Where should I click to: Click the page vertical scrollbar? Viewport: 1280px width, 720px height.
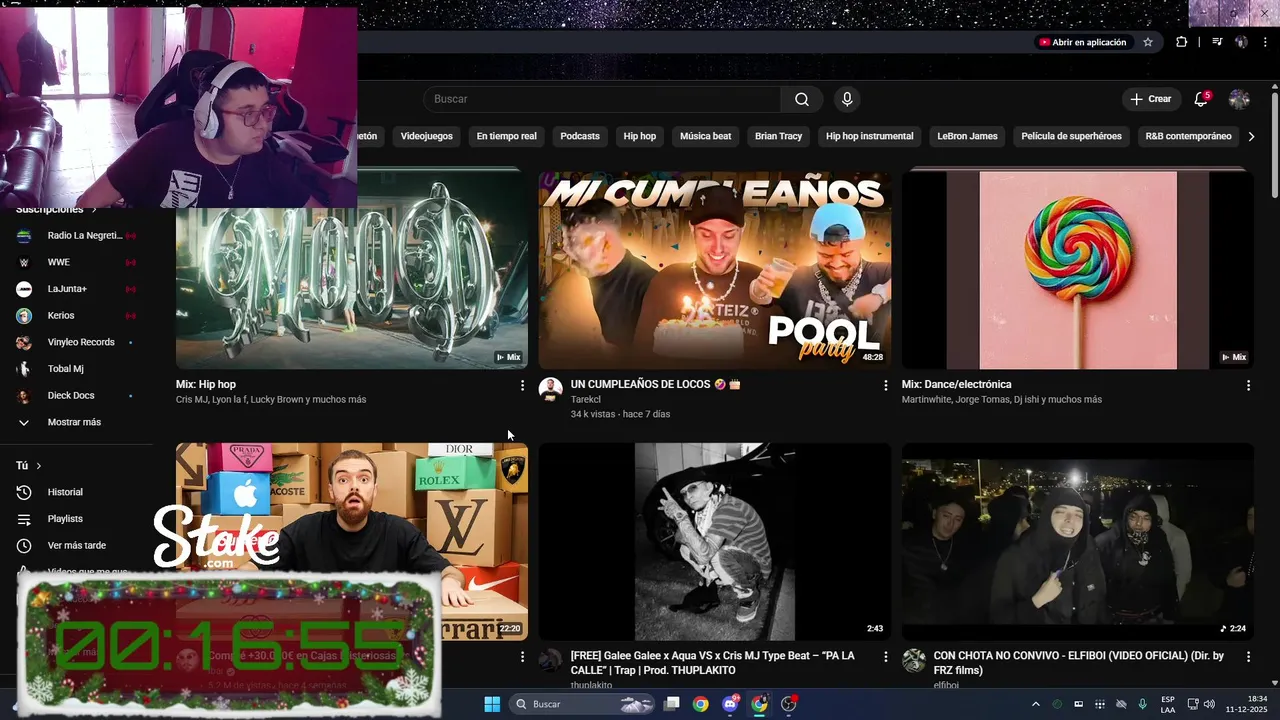1275,145
